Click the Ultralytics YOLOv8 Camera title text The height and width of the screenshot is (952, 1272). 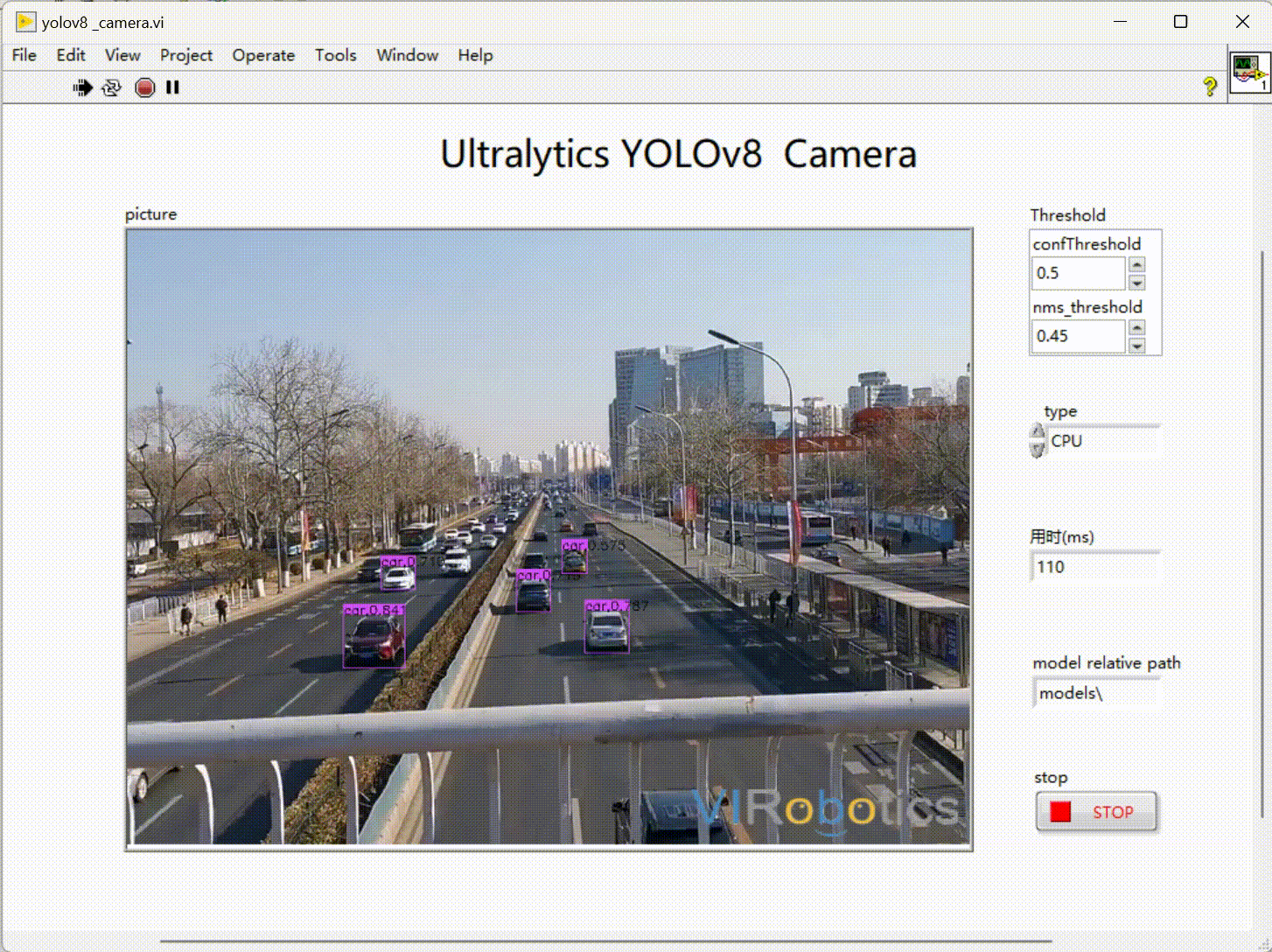click(x=678, y=154)
